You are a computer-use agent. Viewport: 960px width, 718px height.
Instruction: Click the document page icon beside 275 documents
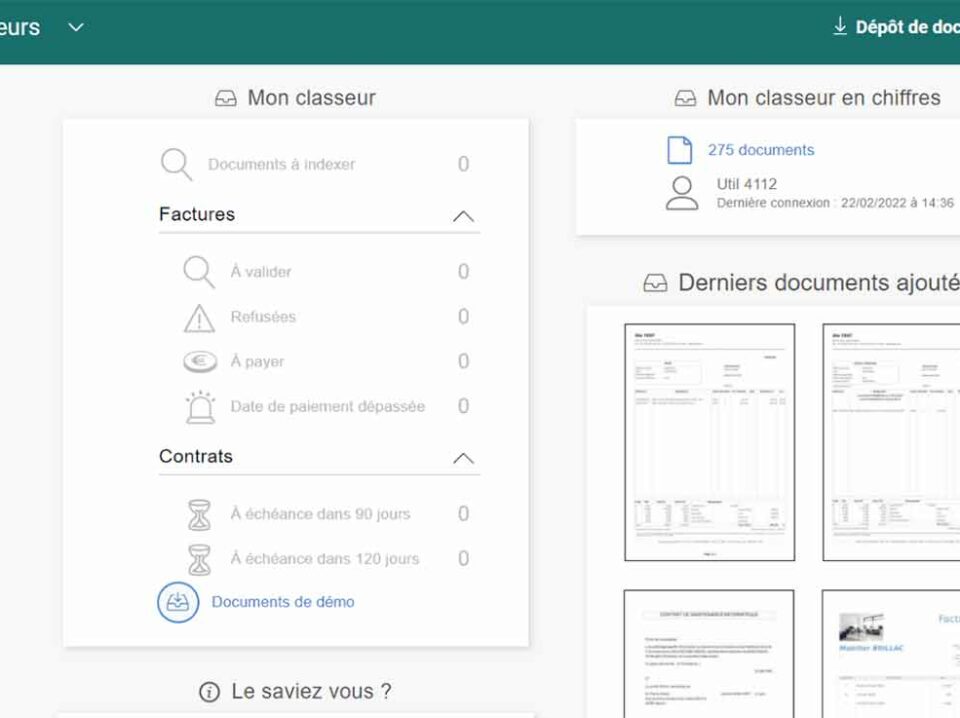click(680, 150)
